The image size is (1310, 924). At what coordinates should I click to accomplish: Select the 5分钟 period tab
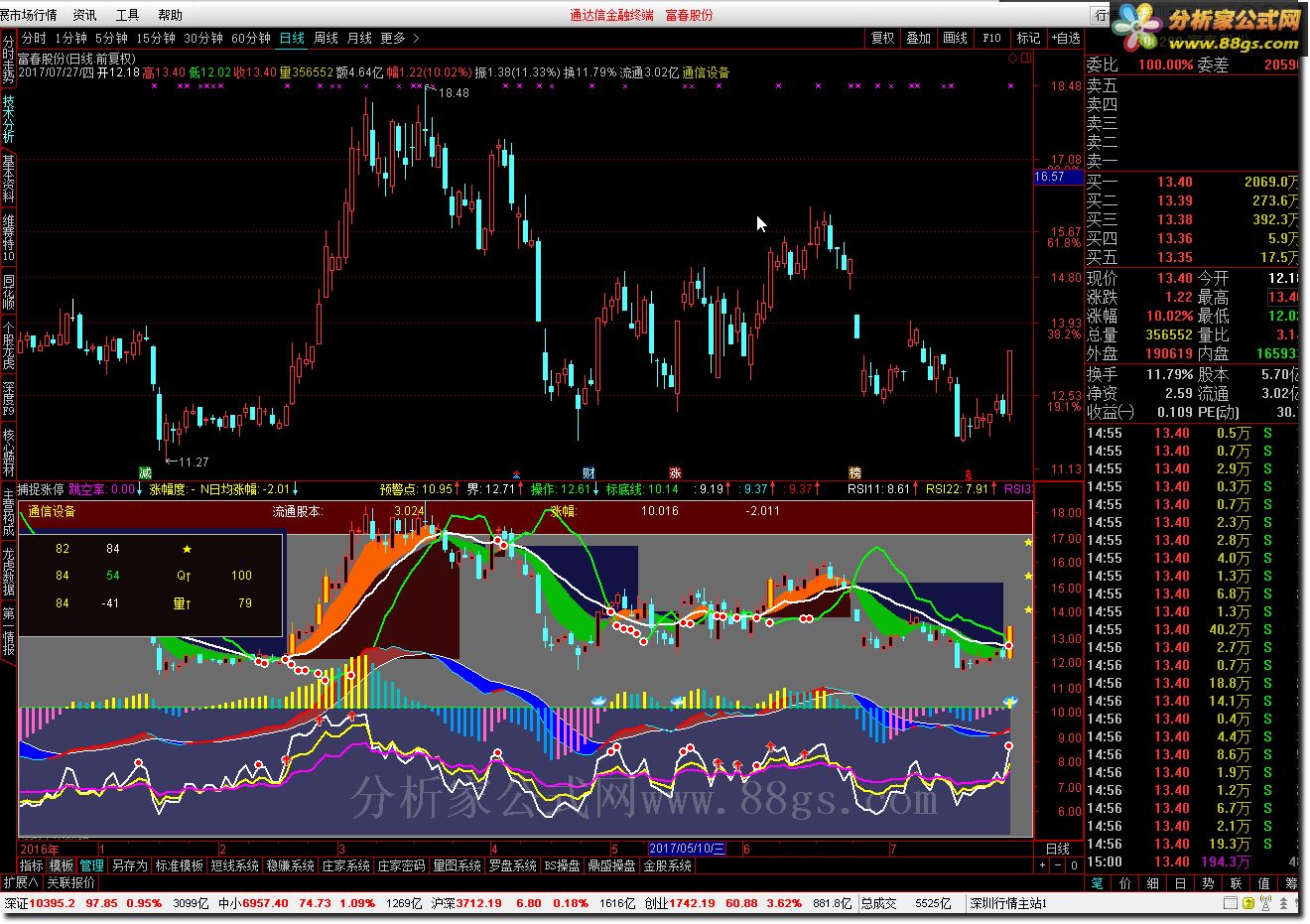pyautogui.click(x=112, y=38)
